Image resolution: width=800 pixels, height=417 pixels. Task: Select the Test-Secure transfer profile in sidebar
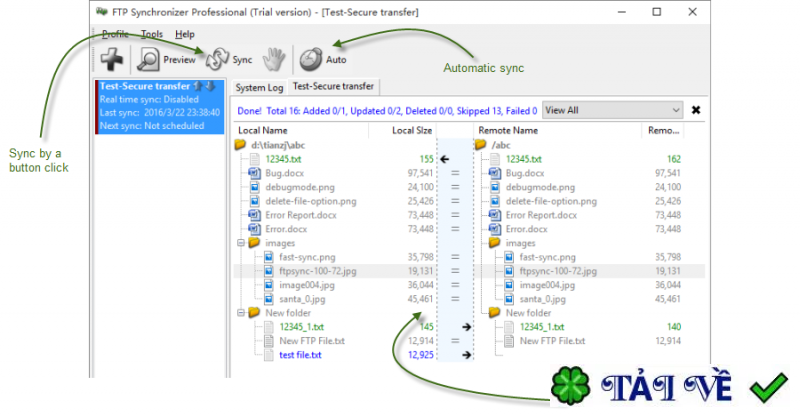pyautogui.click(x=160, y=106)
